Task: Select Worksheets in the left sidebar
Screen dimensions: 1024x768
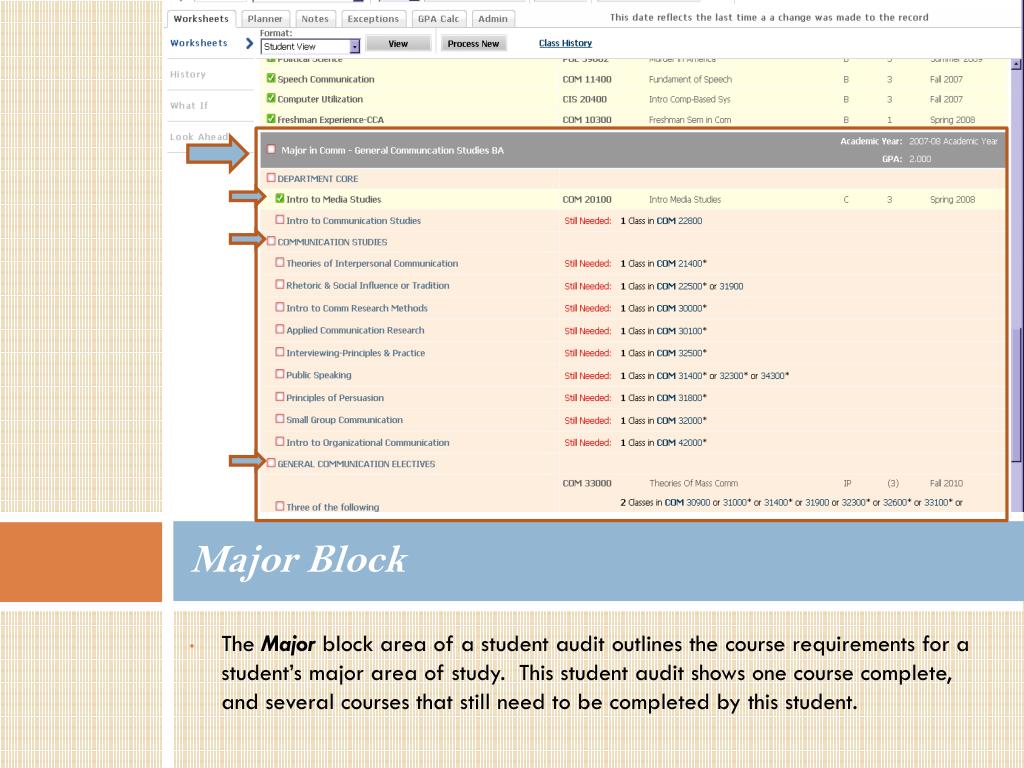Action: click(x=199, y=43)
